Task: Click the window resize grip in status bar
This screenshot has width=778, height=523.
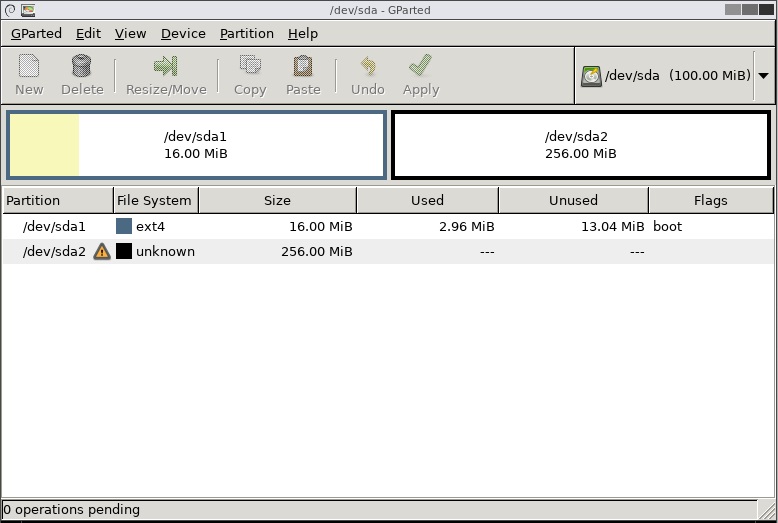Action: pyautogui.click(x=768, y=510)
